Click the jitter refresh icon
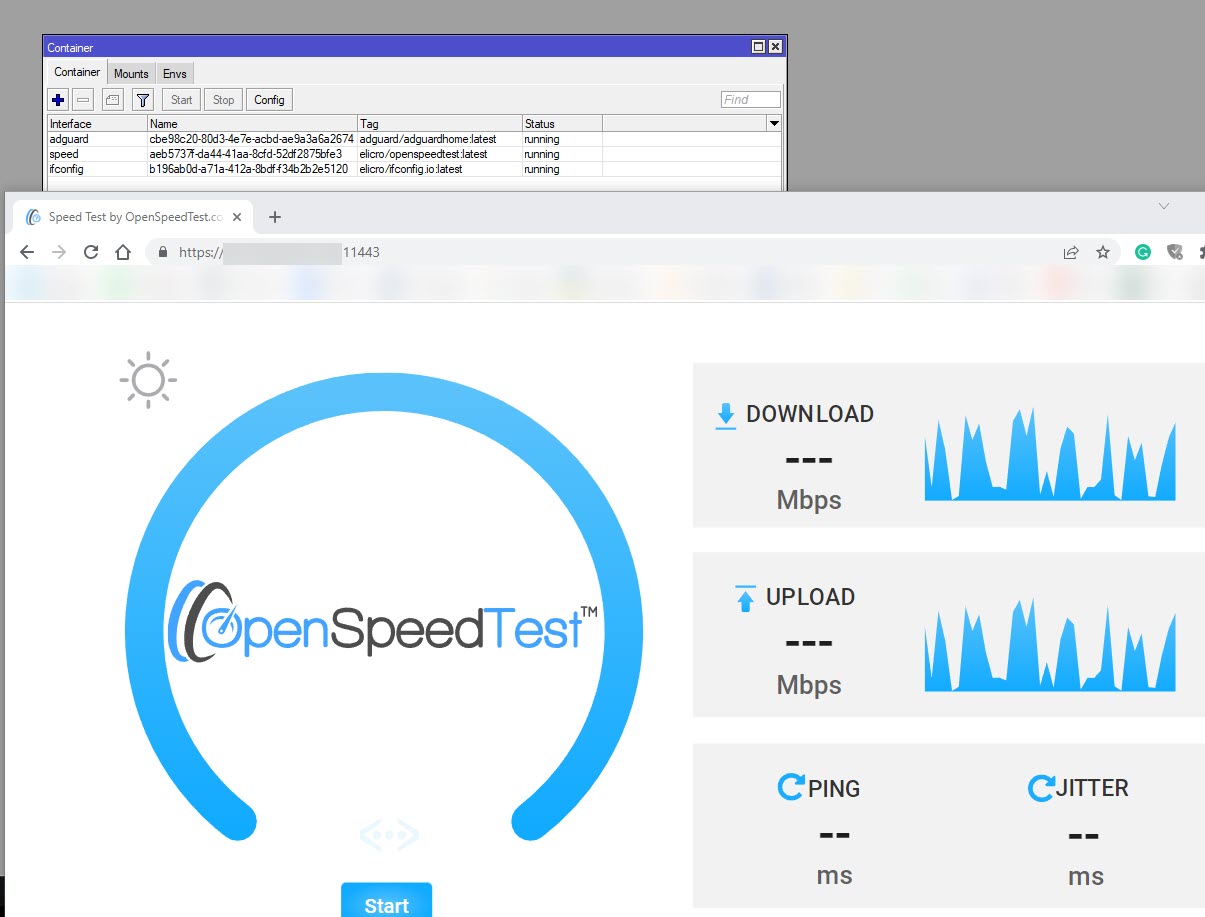Screen dimensions: 1205x917 pos(1041,788)
